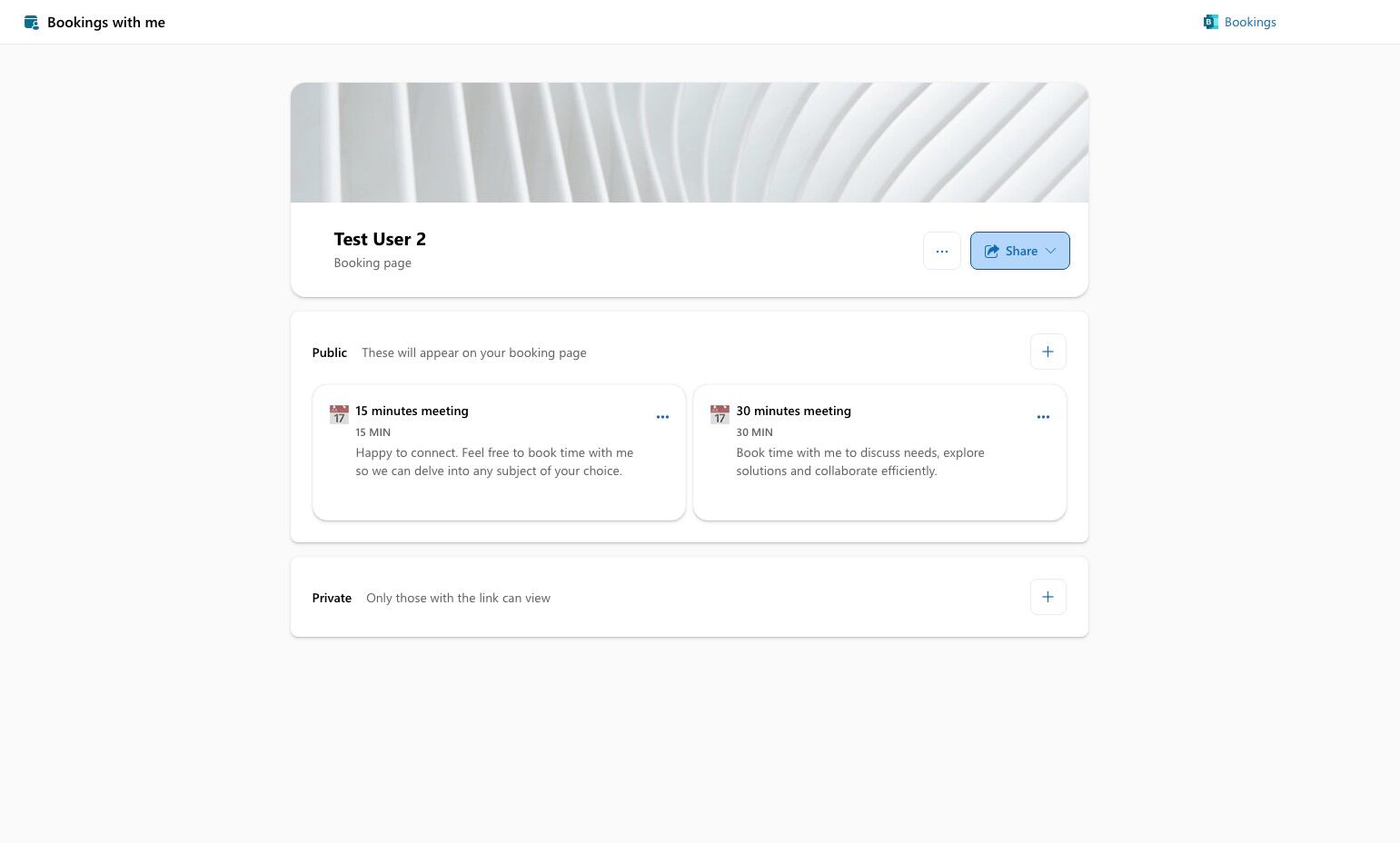Open booking page more options menu
1400x843 pixels.
coord(941,252)
